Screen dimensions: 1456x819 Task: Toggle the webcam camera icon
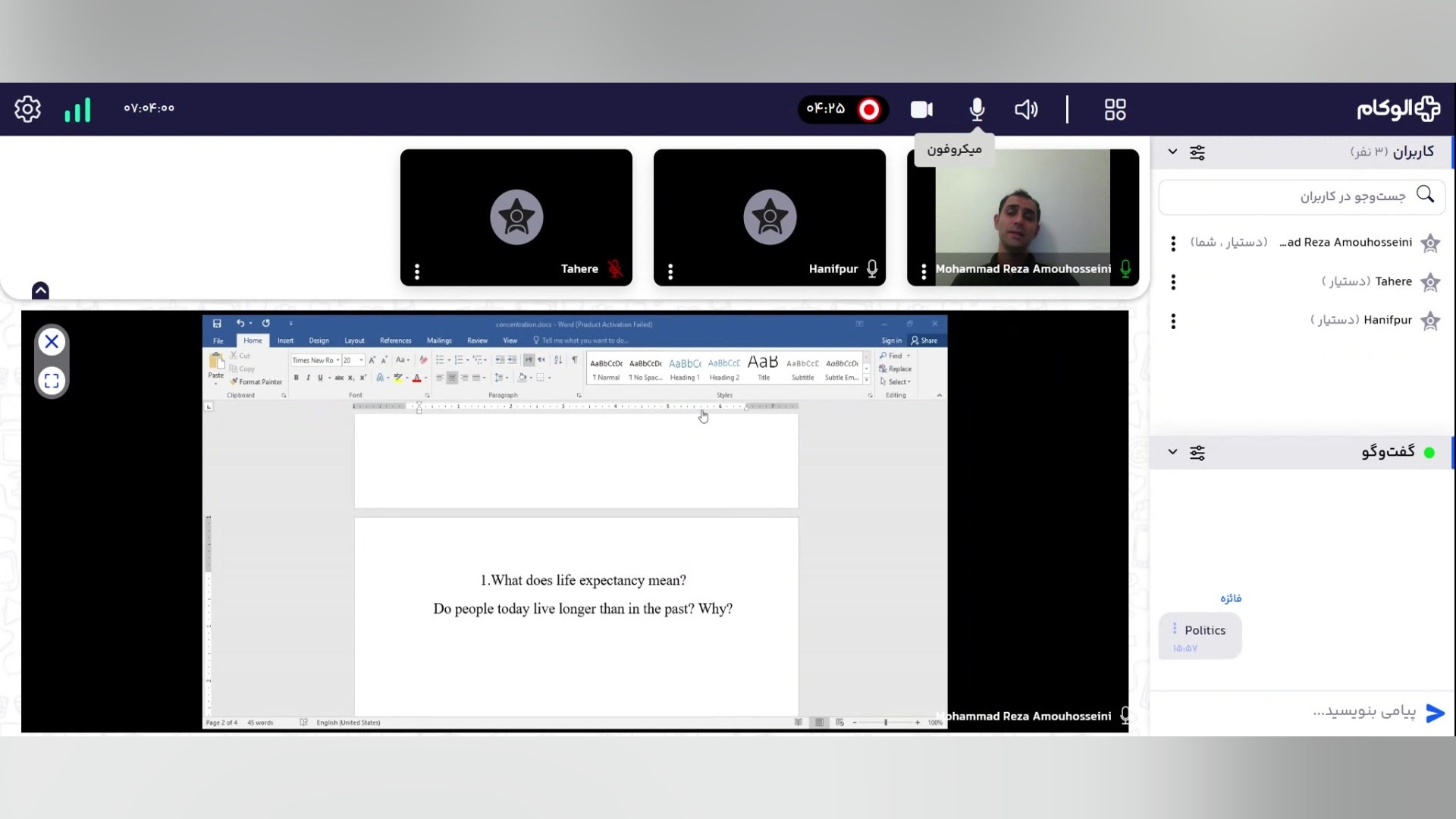click(921, 109)
